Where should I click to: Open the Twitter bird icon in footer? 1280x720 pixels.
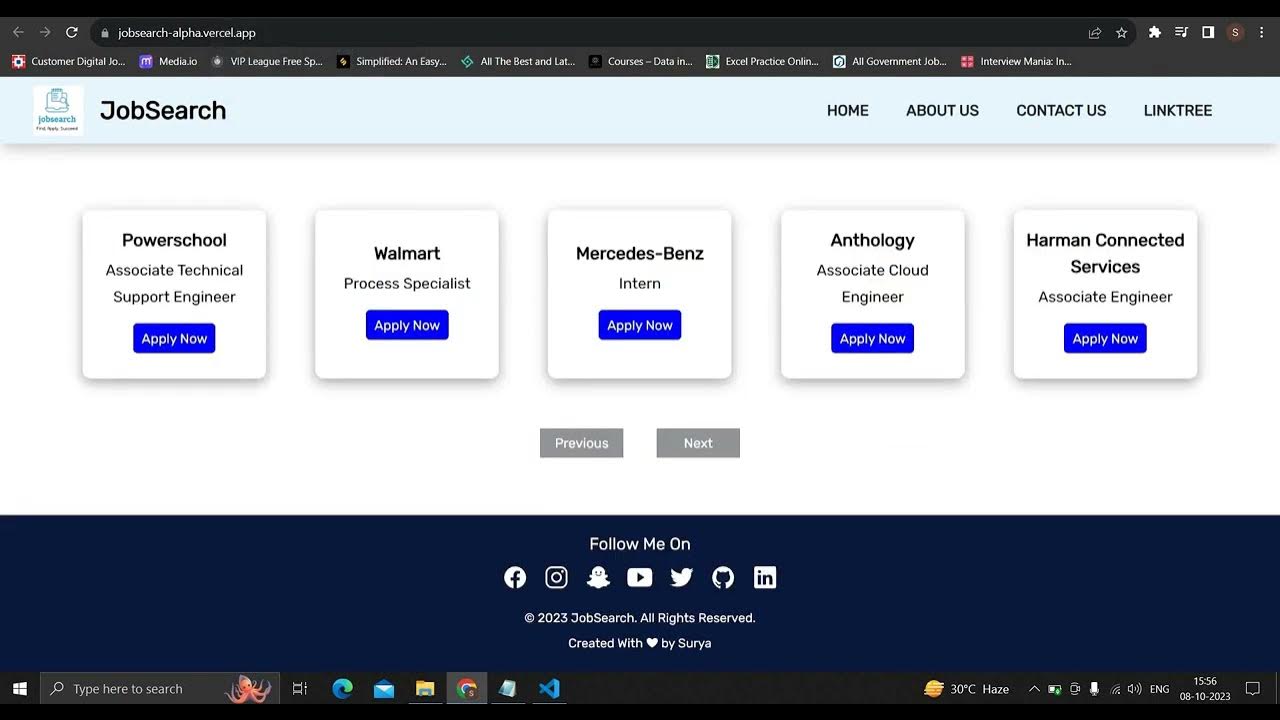pyautogui.click(x=682, y=577)
